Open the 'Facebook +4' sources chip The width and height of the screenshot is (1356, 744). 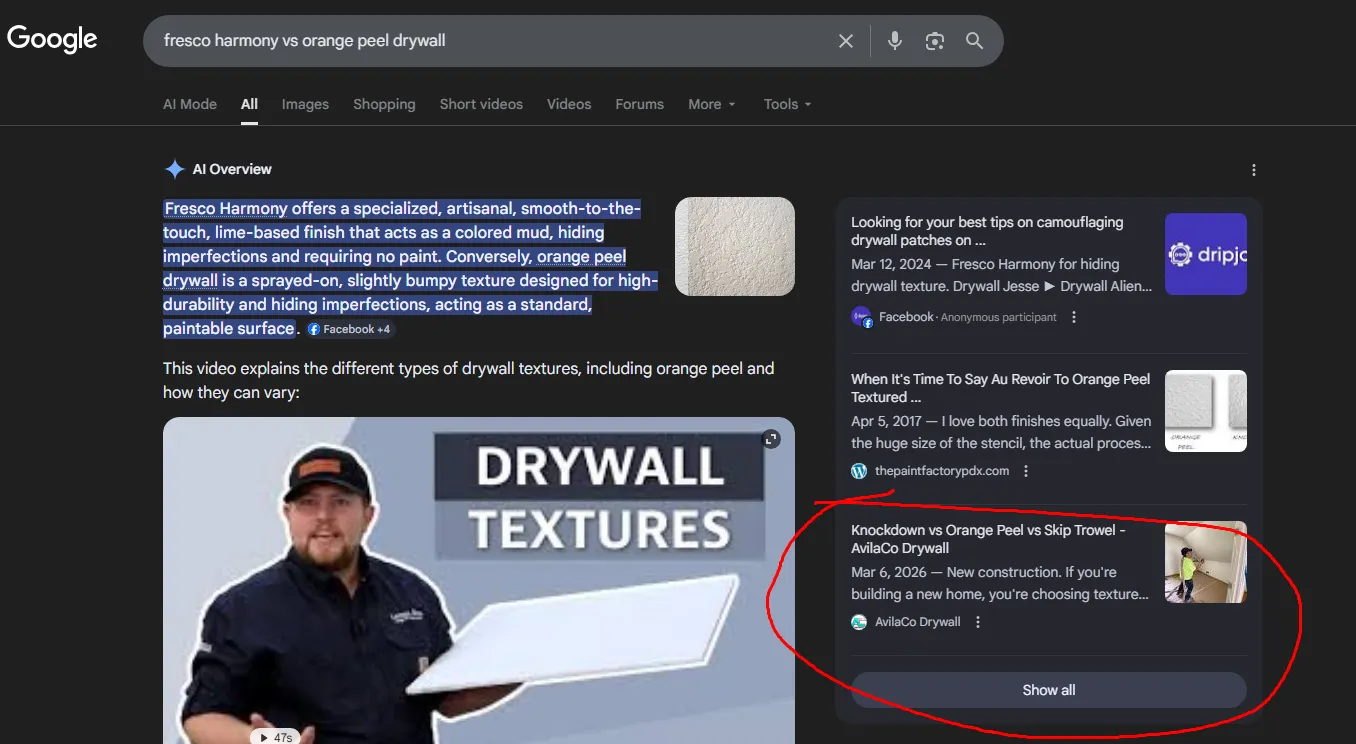click(x=349, y=328)
